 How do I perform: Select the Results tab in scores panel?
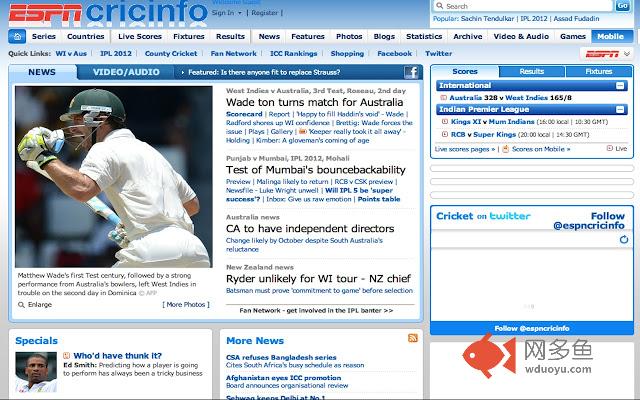(x=532, y=71)
